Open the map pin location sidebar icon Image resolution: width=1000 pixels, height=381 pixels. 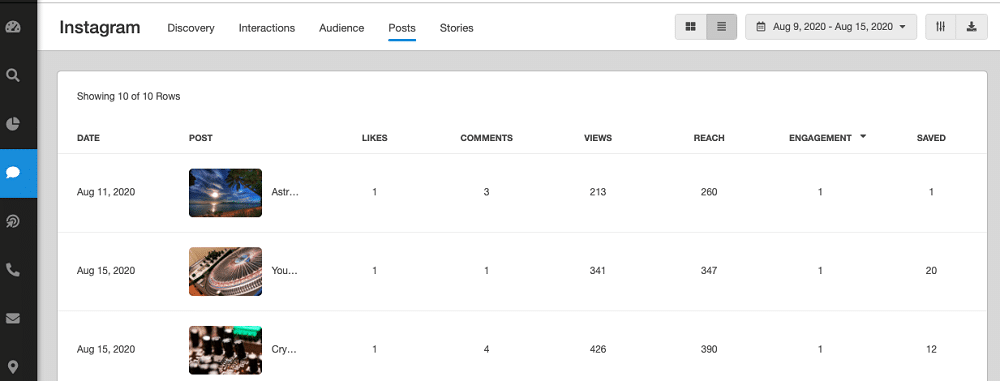(x=13, y=366)
